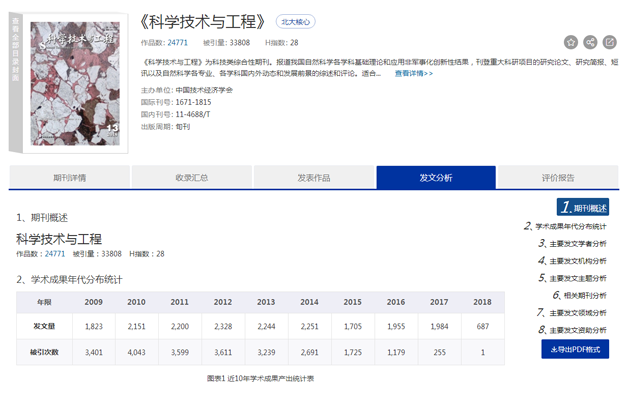Click 发文量 value 1,705 for 2015
Image resolution: width=628 pixels, height=407 pixels.
coord(353,326)
